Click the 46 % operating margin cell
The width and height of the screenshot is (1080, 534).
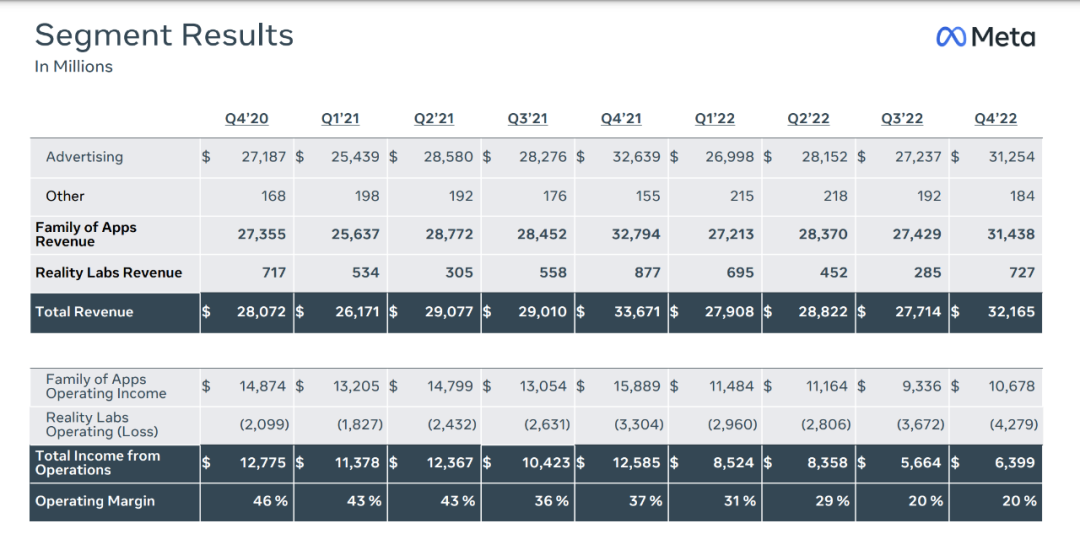click(270, 501)
